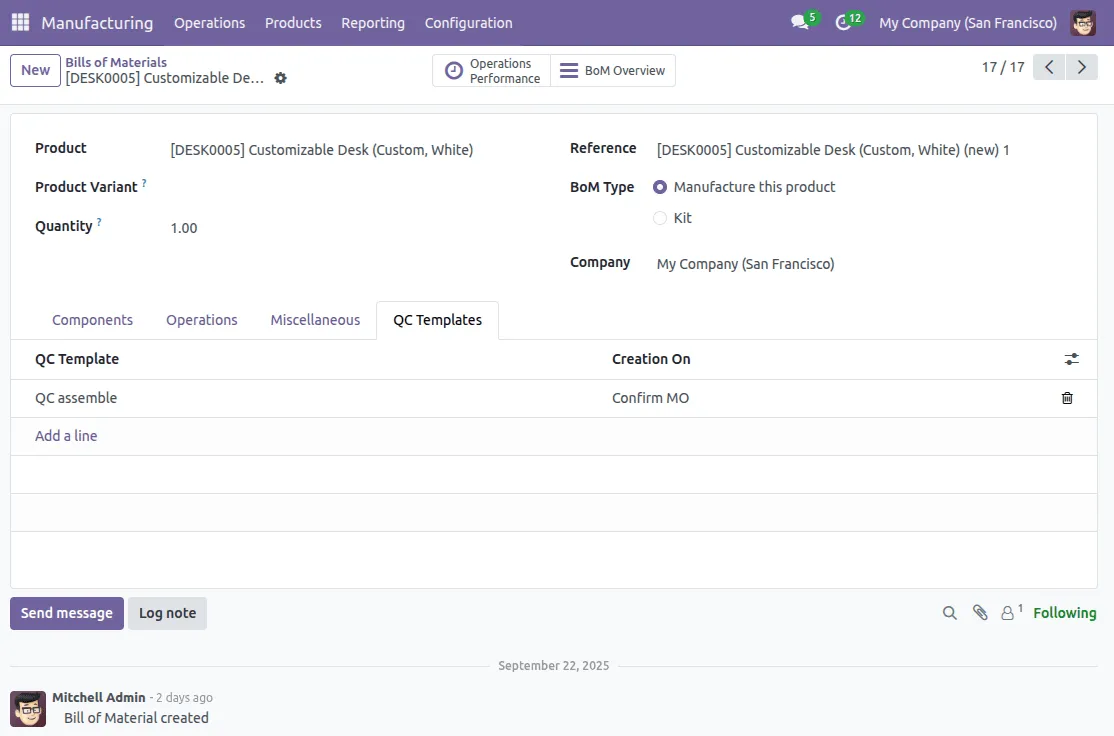
Task: Switch to the Operations tab
Action: tap(202, 320)
